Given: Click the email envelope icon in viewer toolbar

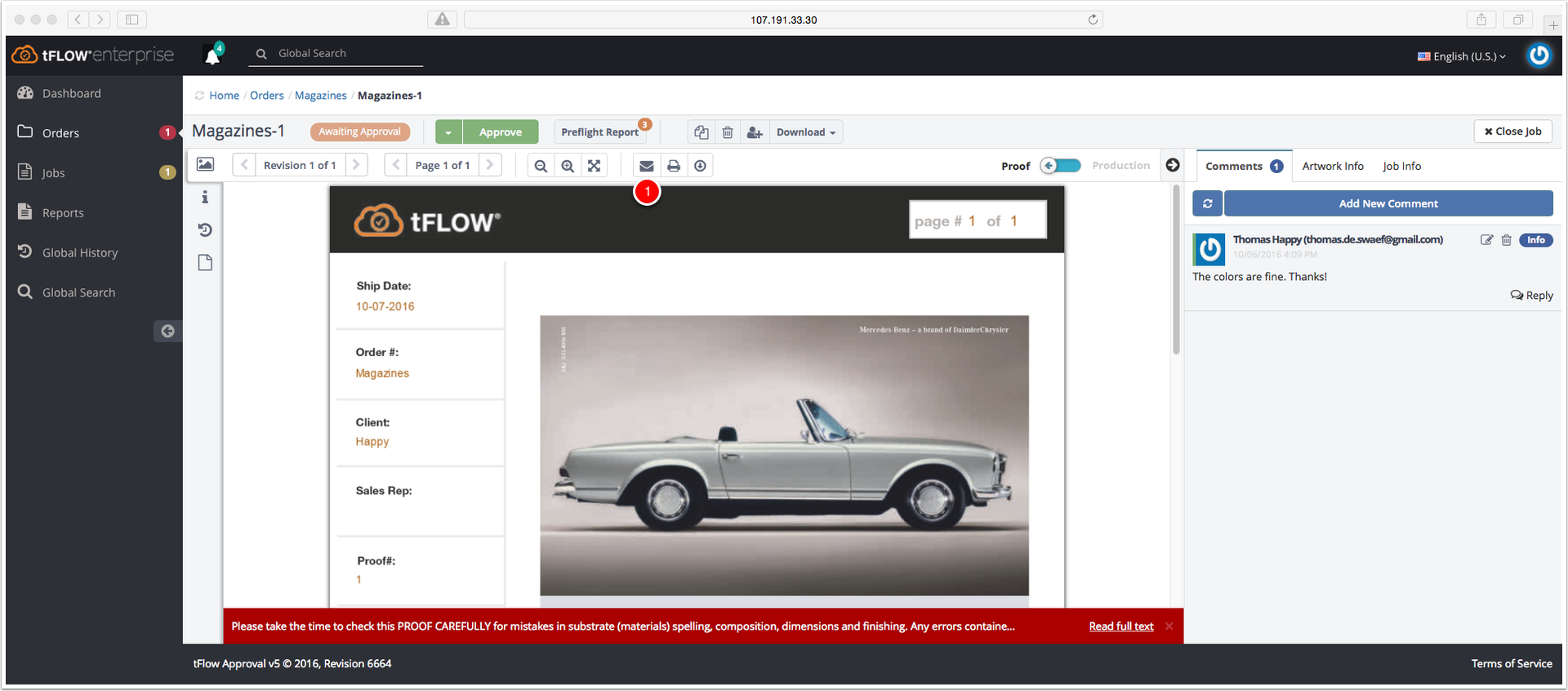Looking at the screenshot, I should [x=646, y=166].
